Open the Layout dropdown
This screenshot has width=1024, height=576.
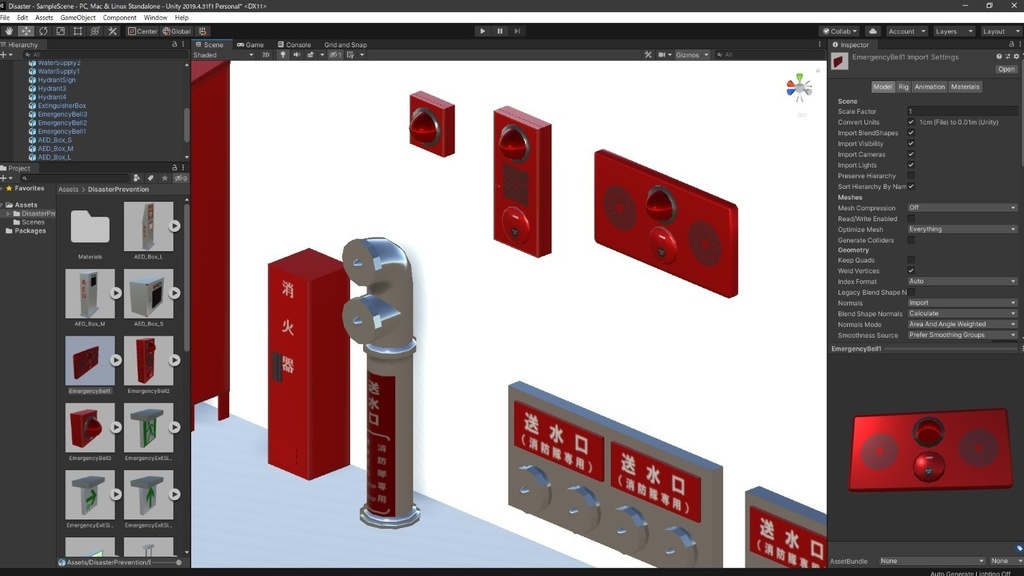click(1000, 31)
